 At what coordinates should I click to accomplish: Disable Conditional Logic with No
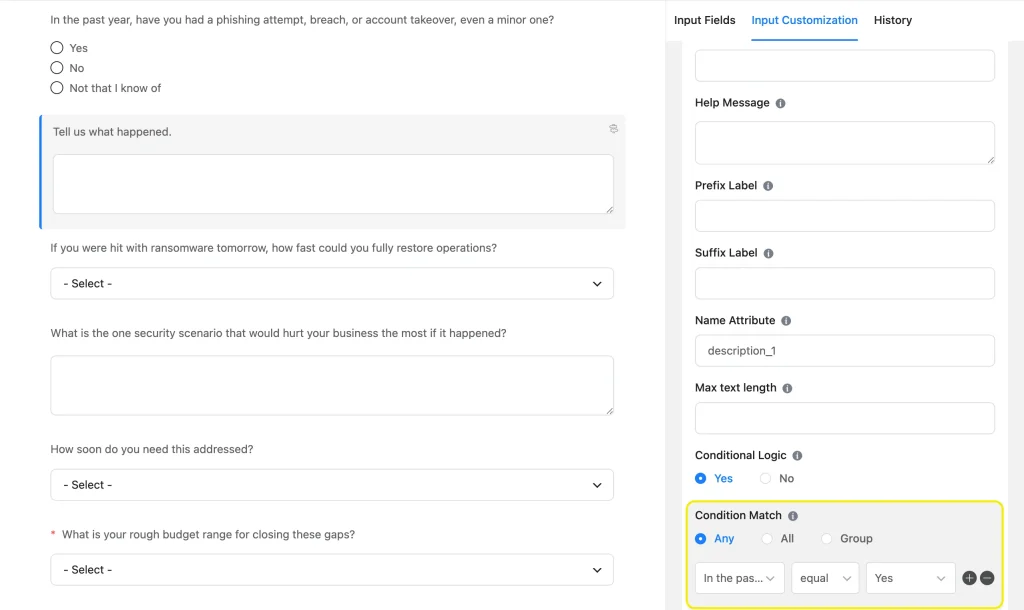click(765, 479)
